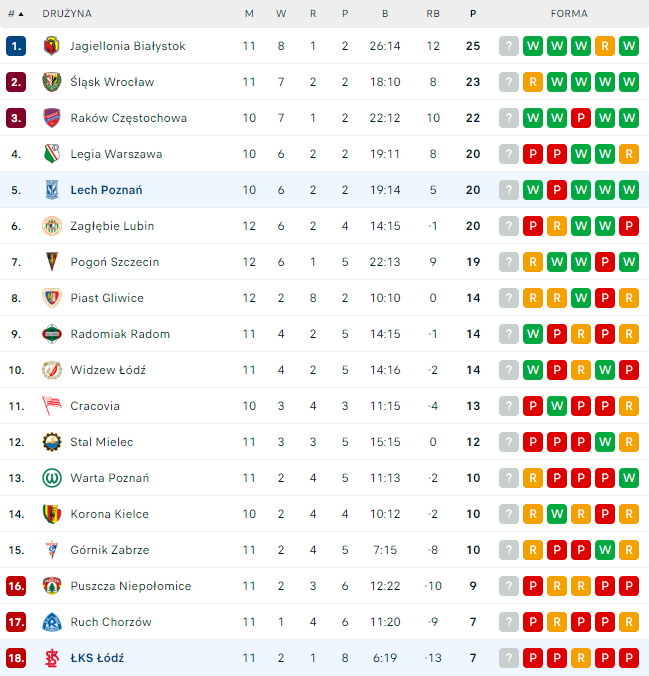Click the Śląsk Wrocław team logo
This screenshot has width=649, height=676.
pos(52,82)
